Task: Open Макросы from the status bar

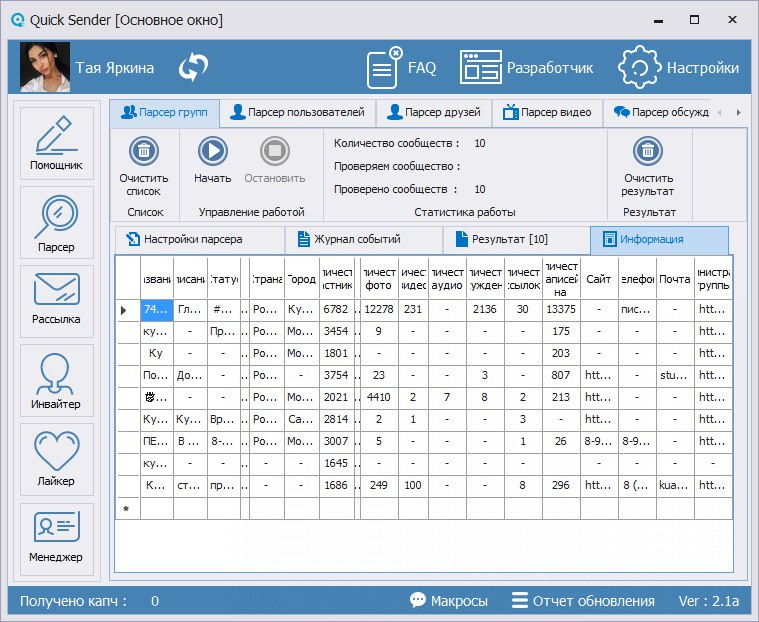Action: tap(449, 601)
